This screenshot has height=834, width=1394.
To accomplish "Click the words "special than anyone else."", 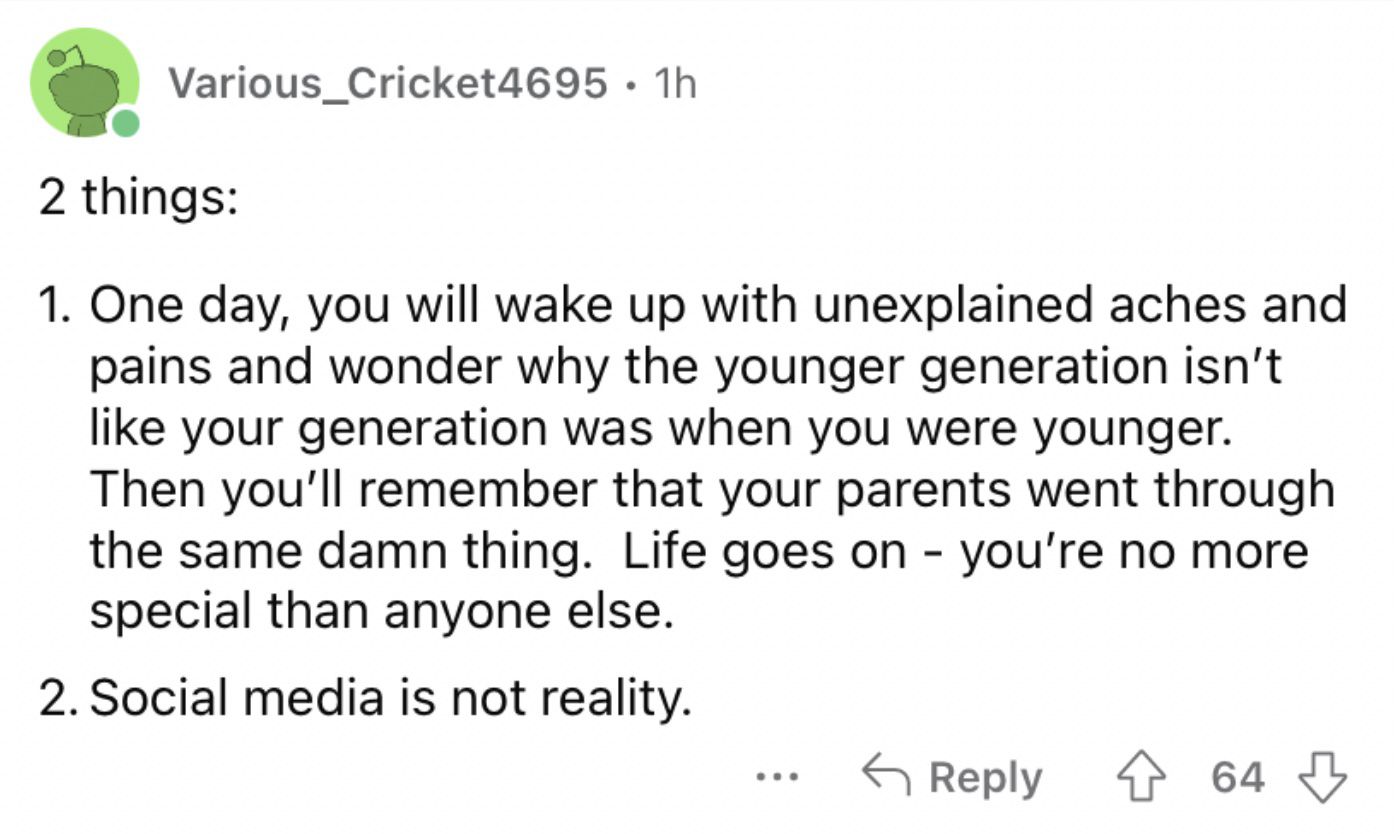I will tap(378, 611).
